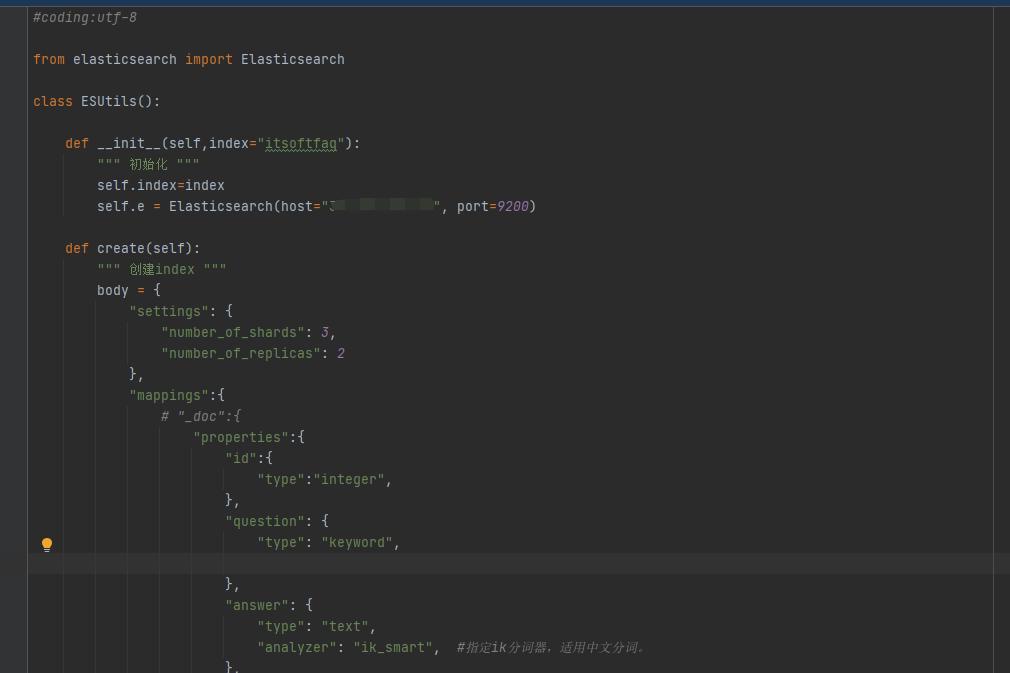Click the "number_of_replicas" key

point(241,354)
